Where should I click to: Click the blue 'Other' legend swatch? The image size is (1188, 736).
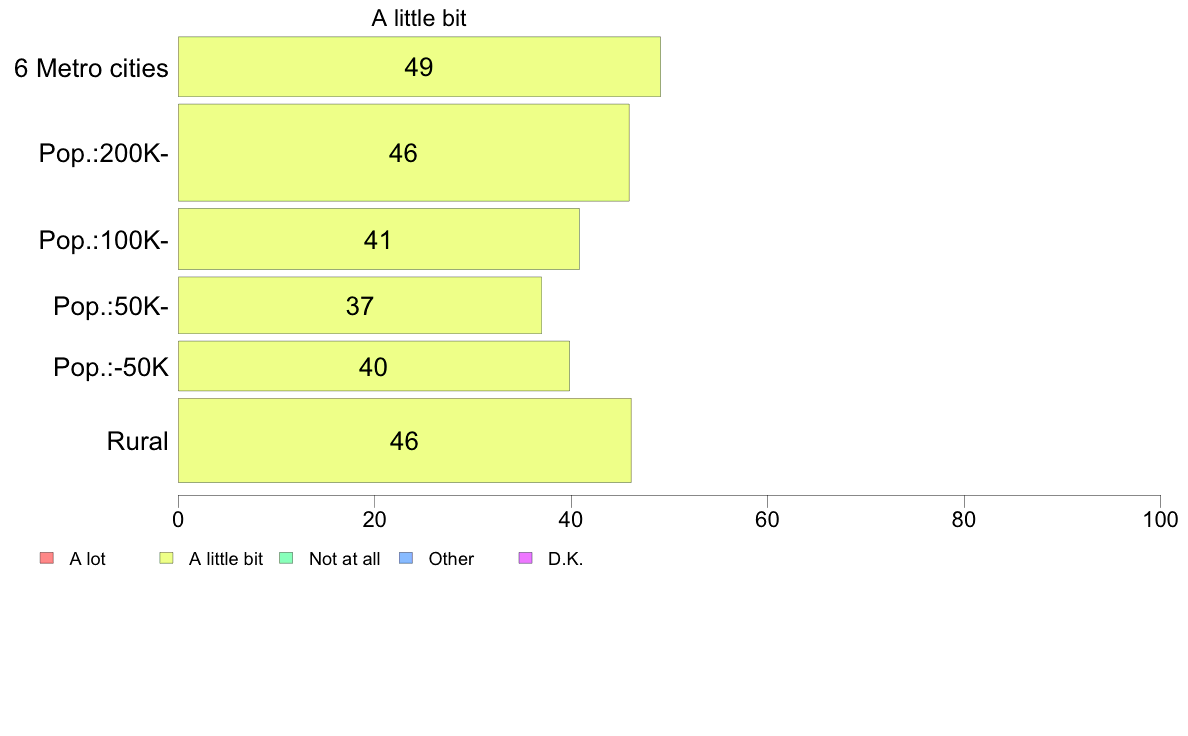pos(405,559)
